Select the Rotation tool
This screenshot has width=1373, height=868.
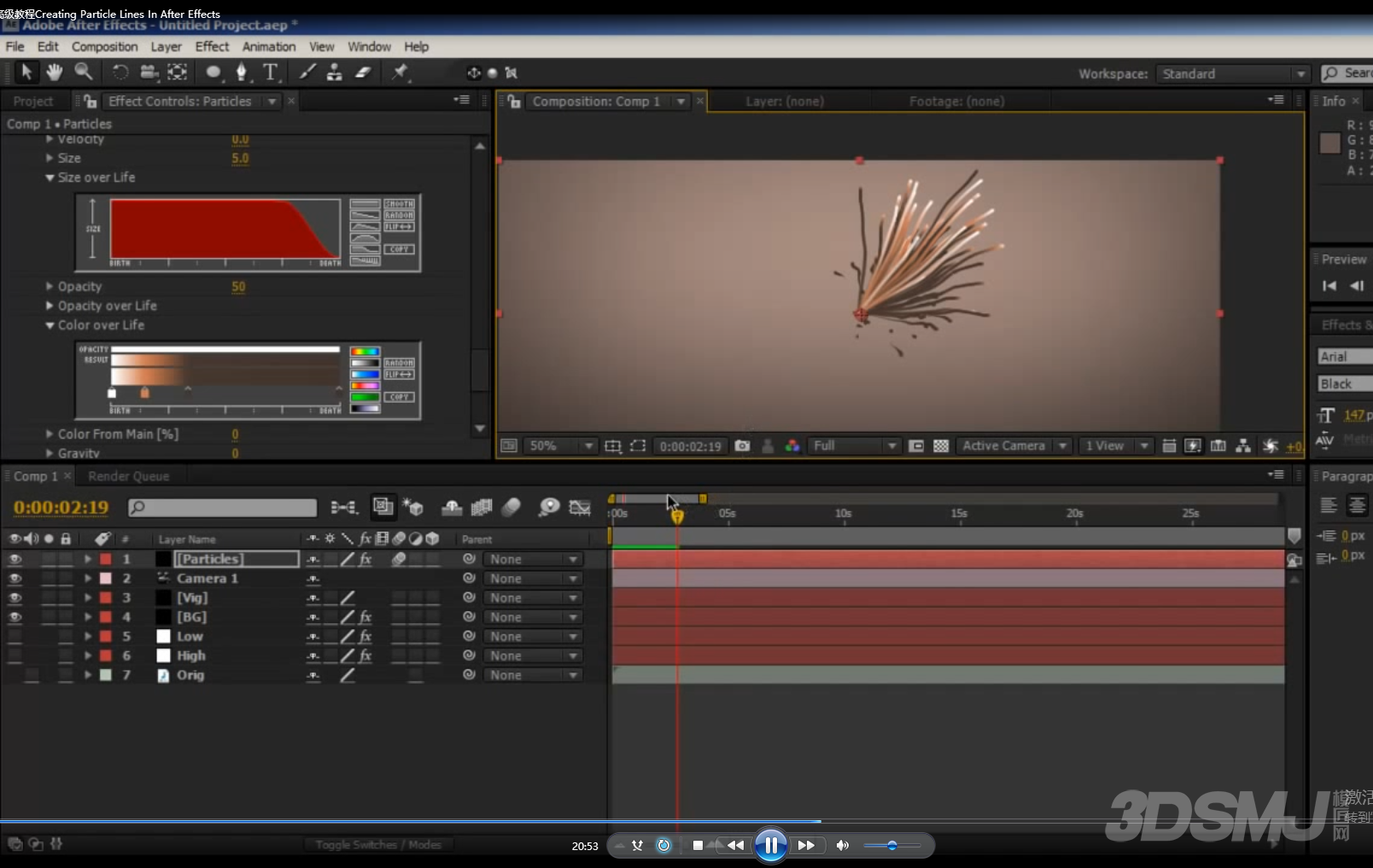120,73
